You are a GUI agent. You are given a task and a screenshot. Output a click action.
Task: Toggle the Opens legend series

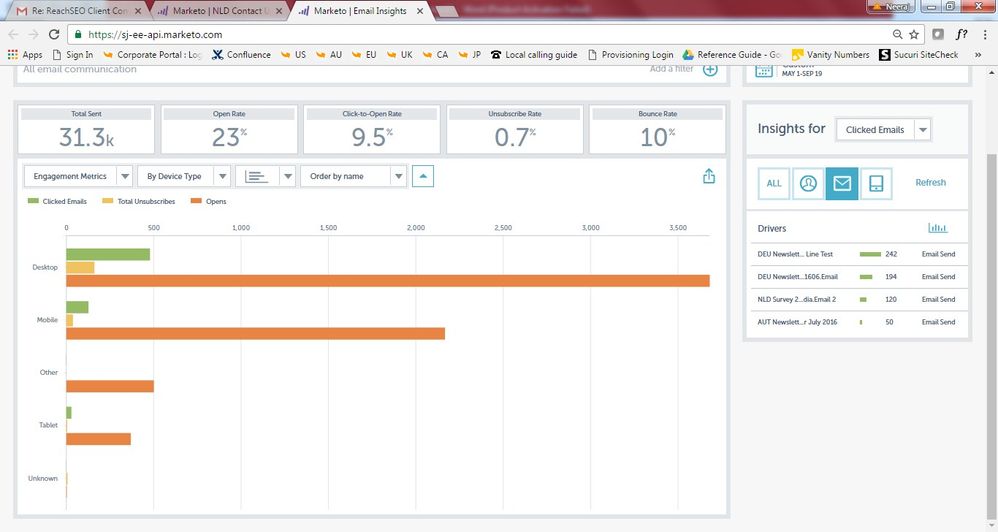tap(209, 202)
